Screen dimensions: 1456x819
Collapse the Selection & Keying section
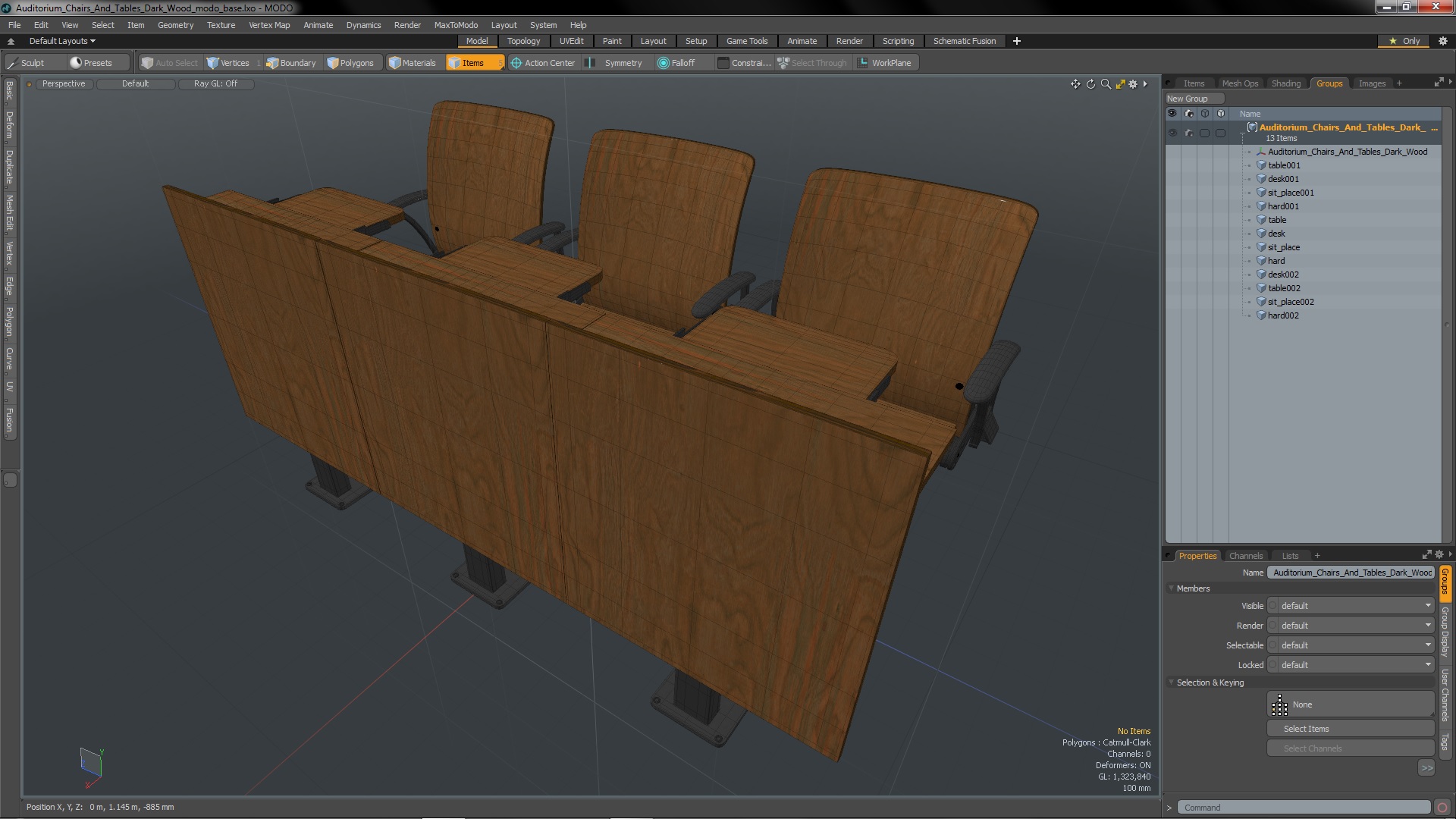[1172, 682]
